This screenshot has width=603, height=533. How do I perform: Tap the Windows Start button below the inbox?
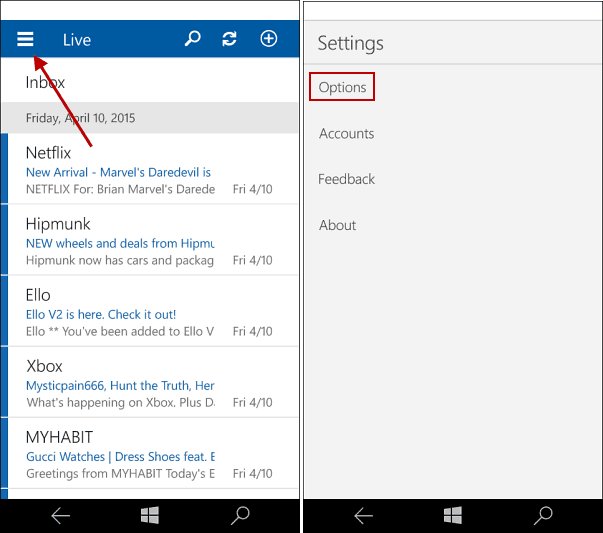(150, 515)
